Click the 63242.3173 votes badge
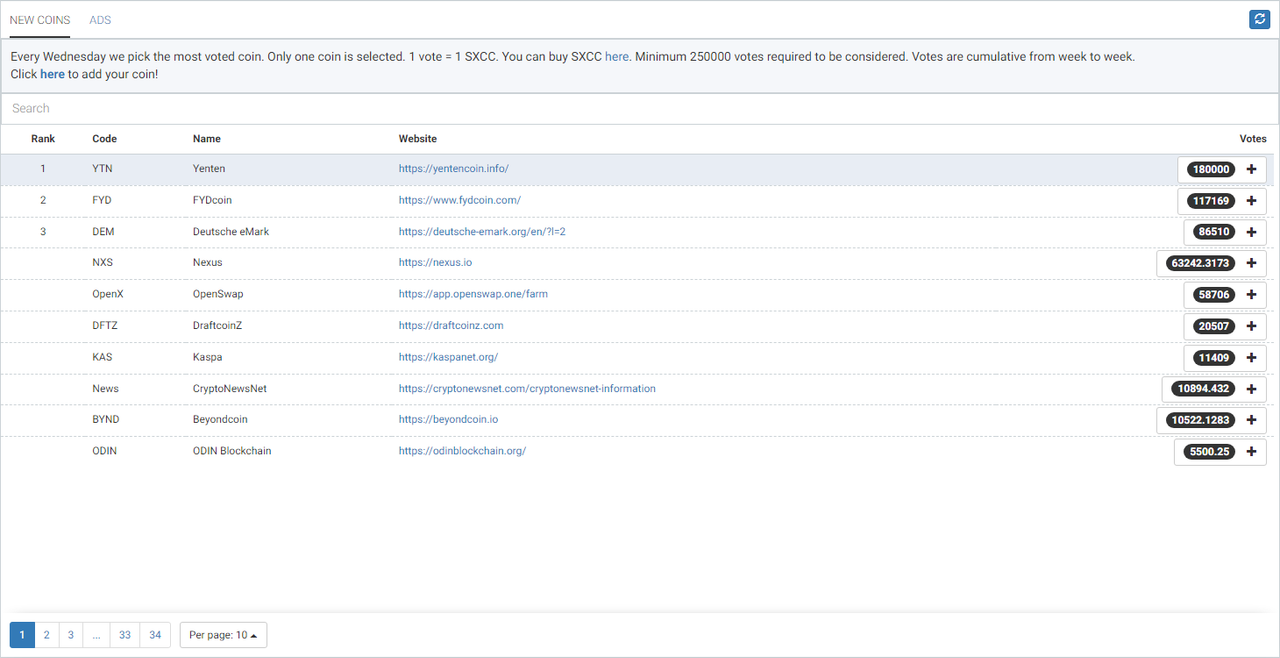The width and height of the screenshot is (1280, 658). [x=1201, y=263]
